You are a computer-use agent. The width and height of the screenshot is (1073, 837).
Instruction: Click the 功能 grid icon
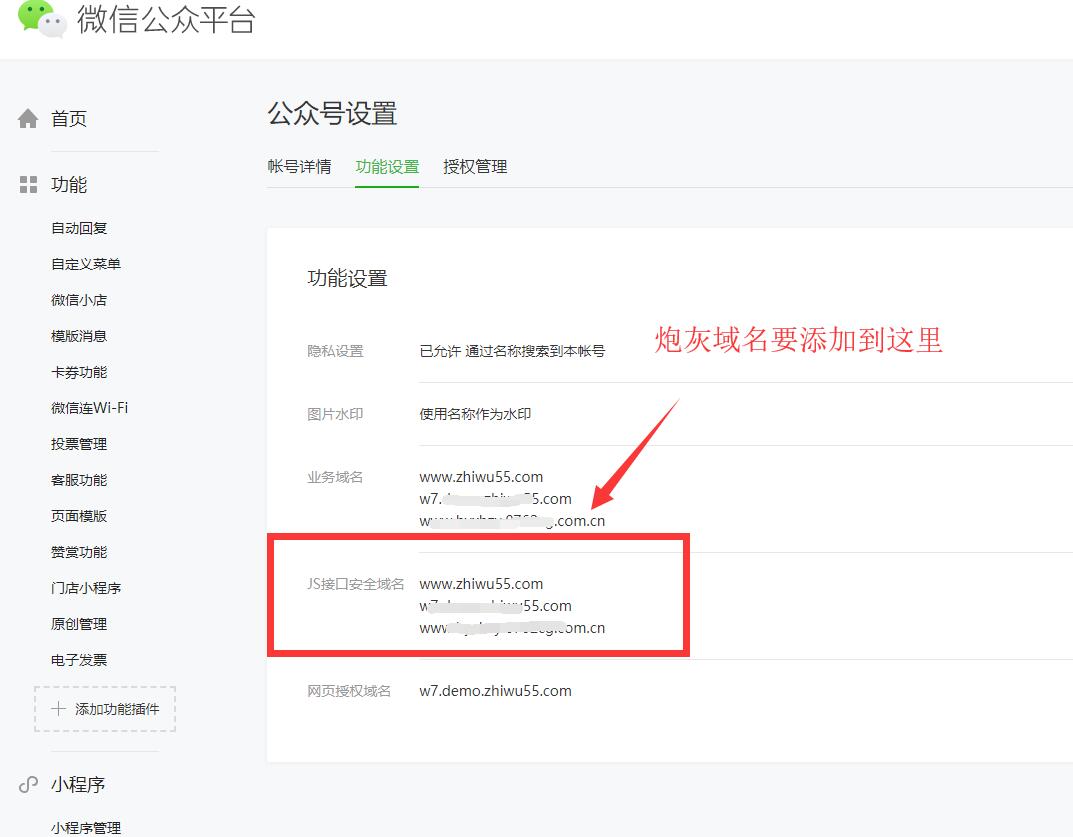[28, 184]
